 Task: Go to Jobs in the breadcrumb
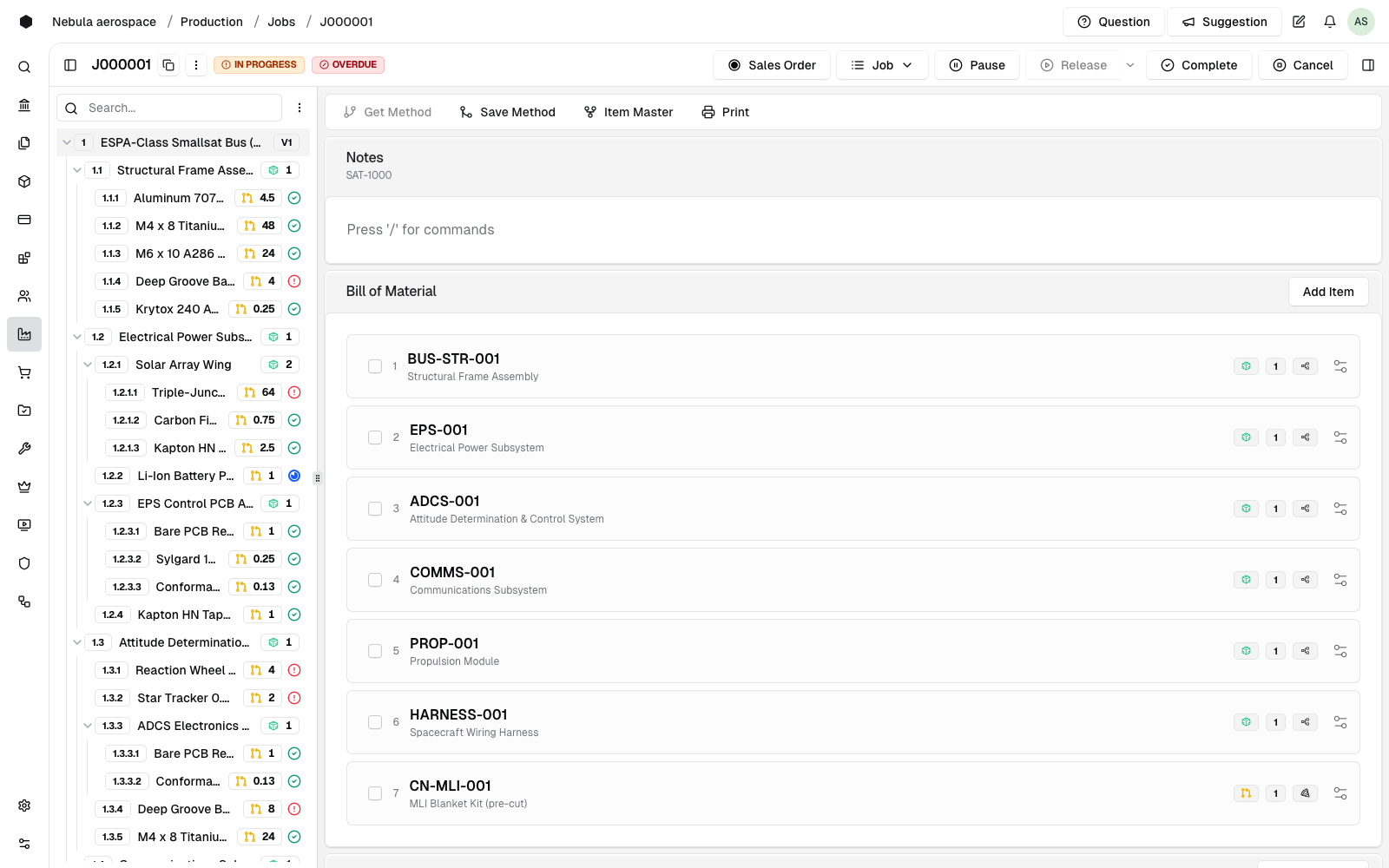281,22
